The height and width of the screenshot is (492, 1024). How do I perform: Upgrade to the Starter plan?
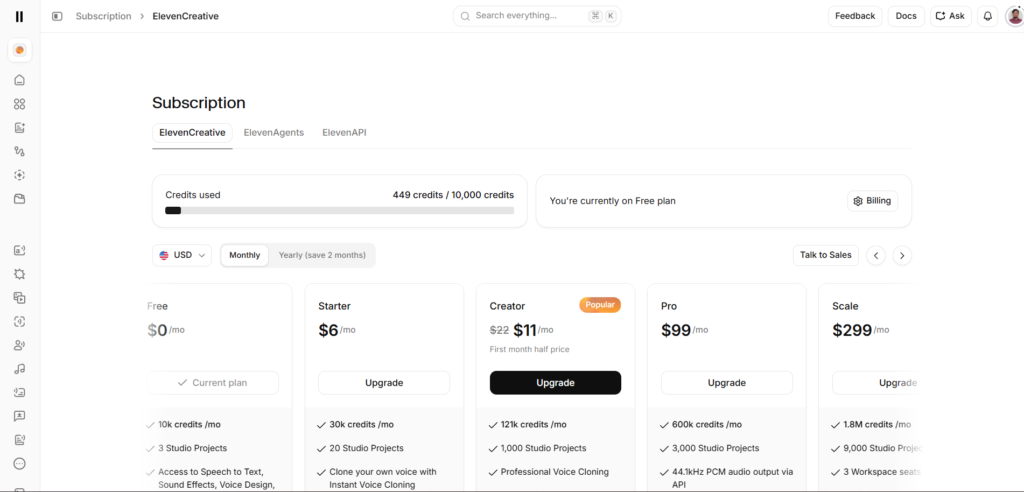click(x=384, y=383)
